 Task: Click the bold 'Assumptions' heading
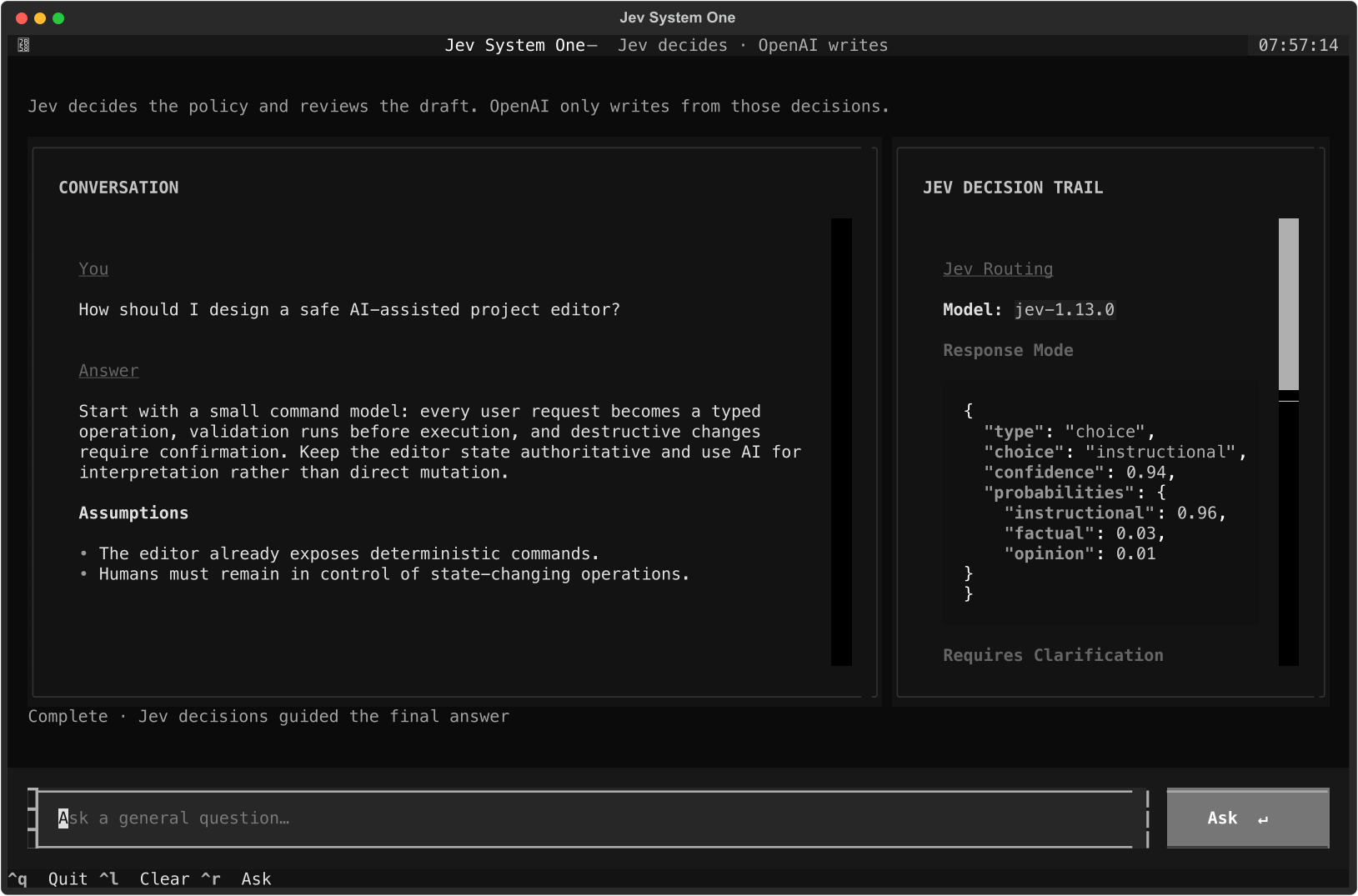[x=133, y=513]
